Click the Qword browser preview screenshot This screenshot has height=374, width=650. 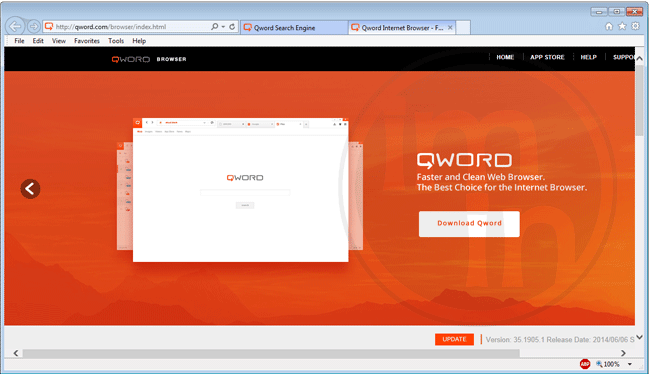[x=240, y=190]
